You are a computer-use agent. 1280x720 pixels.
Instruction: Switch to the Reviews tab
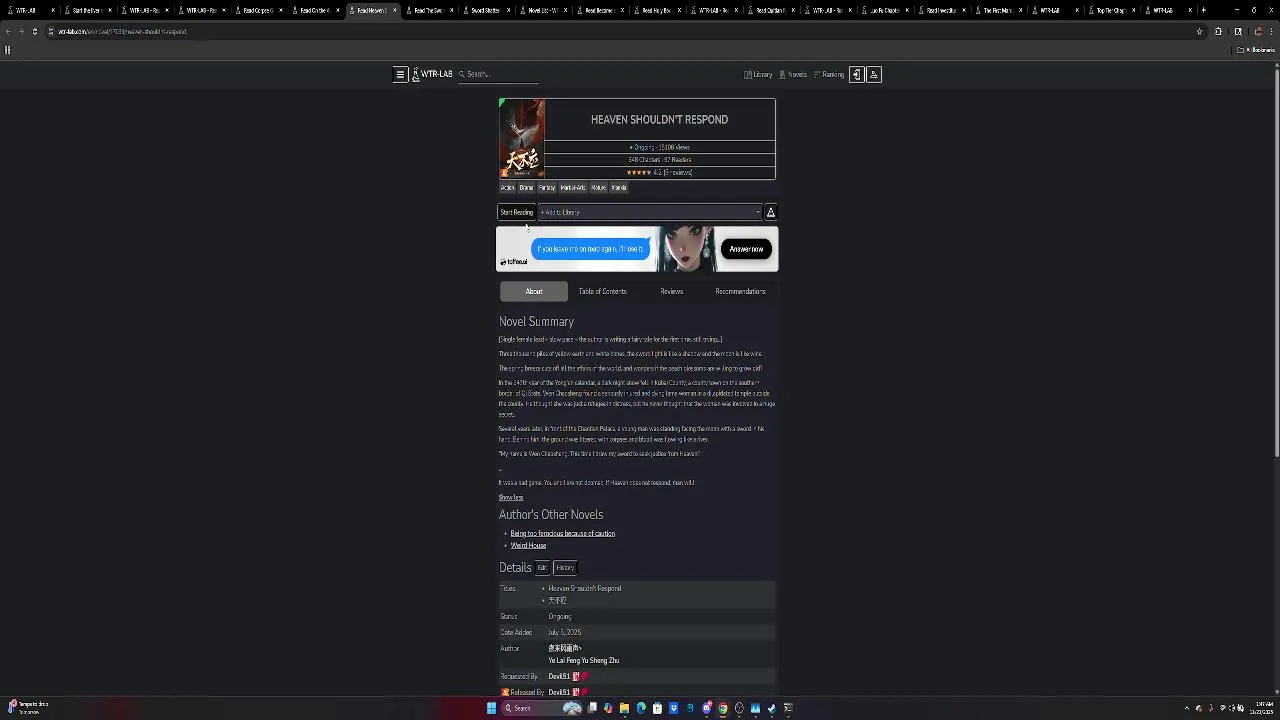click(x=672, y=291)
